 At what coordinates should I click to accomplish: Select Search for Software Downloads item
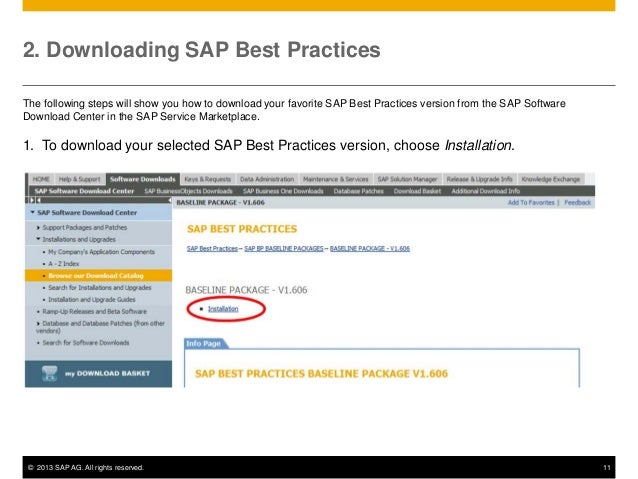pyautogui.click(x=86, y=343)
